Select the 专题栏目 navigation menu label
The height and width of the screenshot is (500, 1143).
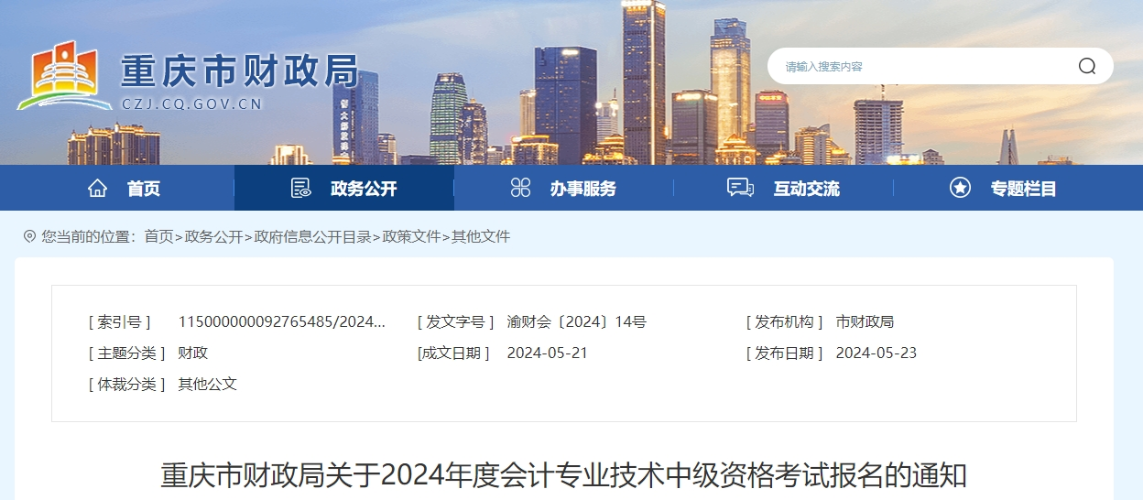pyautogui.click(x=1023, y=188)
